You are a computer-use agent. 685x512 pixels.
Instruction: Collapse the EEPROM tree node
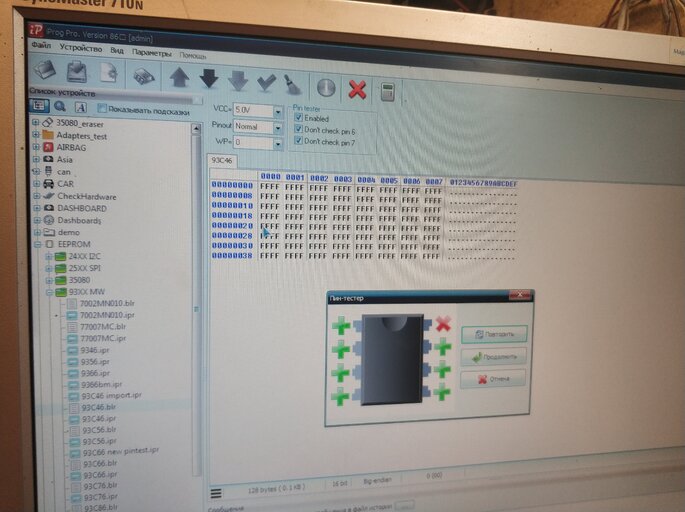pos(38,244)
